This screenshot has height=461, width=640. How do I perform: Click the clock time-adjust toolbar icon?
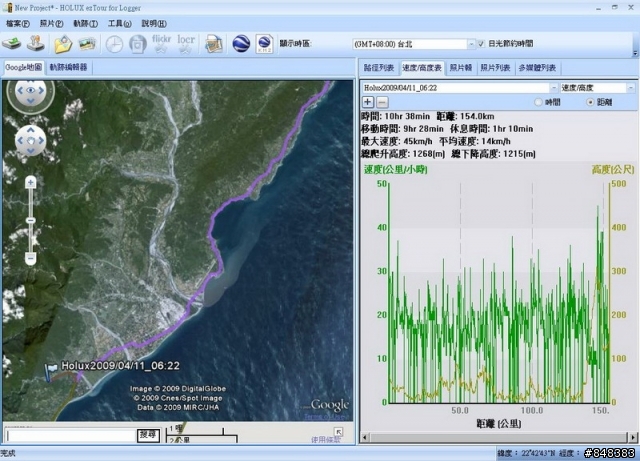(114, 44)
